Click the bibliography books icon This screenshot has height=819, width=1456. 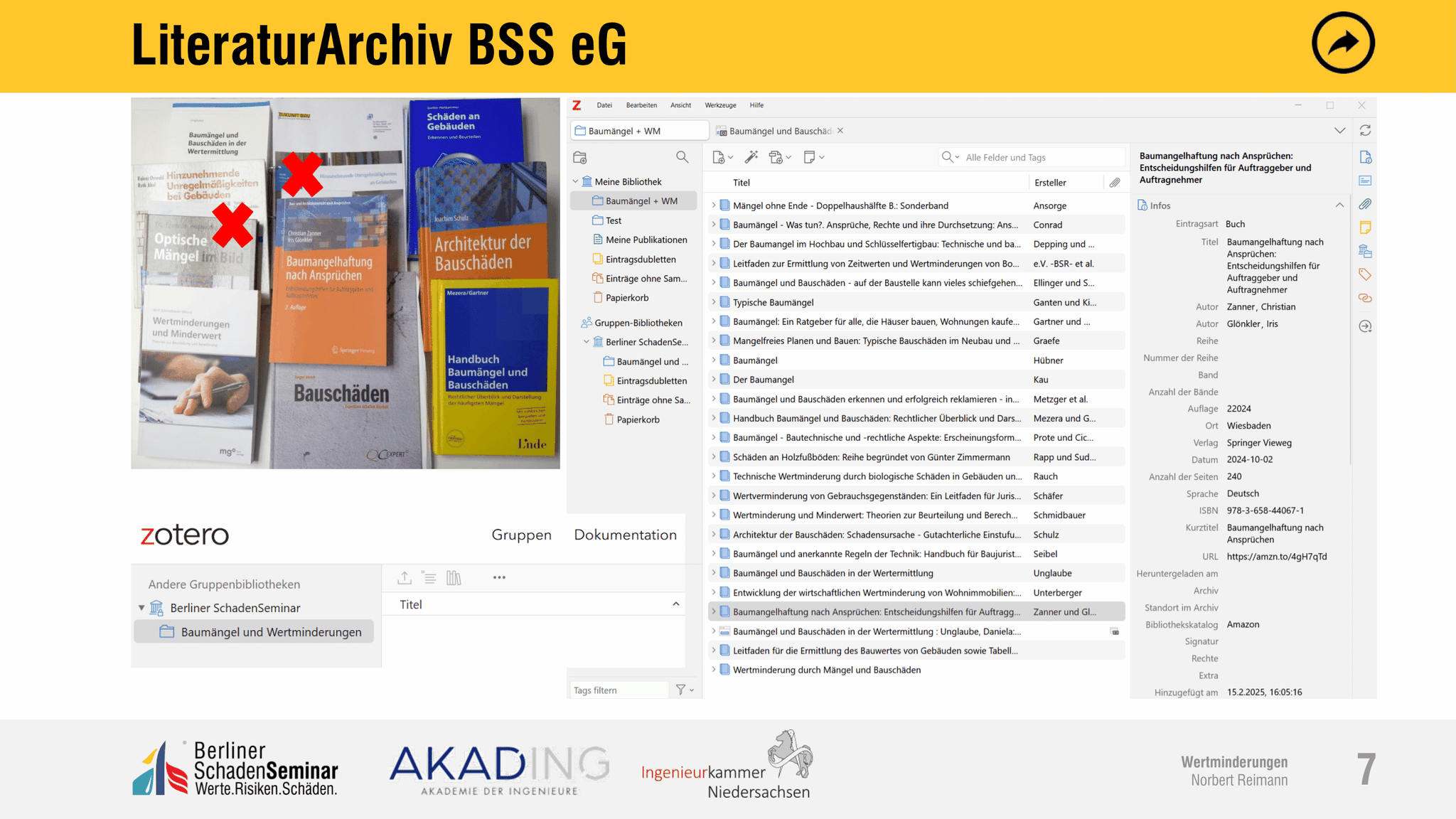(x=454, y=578)
